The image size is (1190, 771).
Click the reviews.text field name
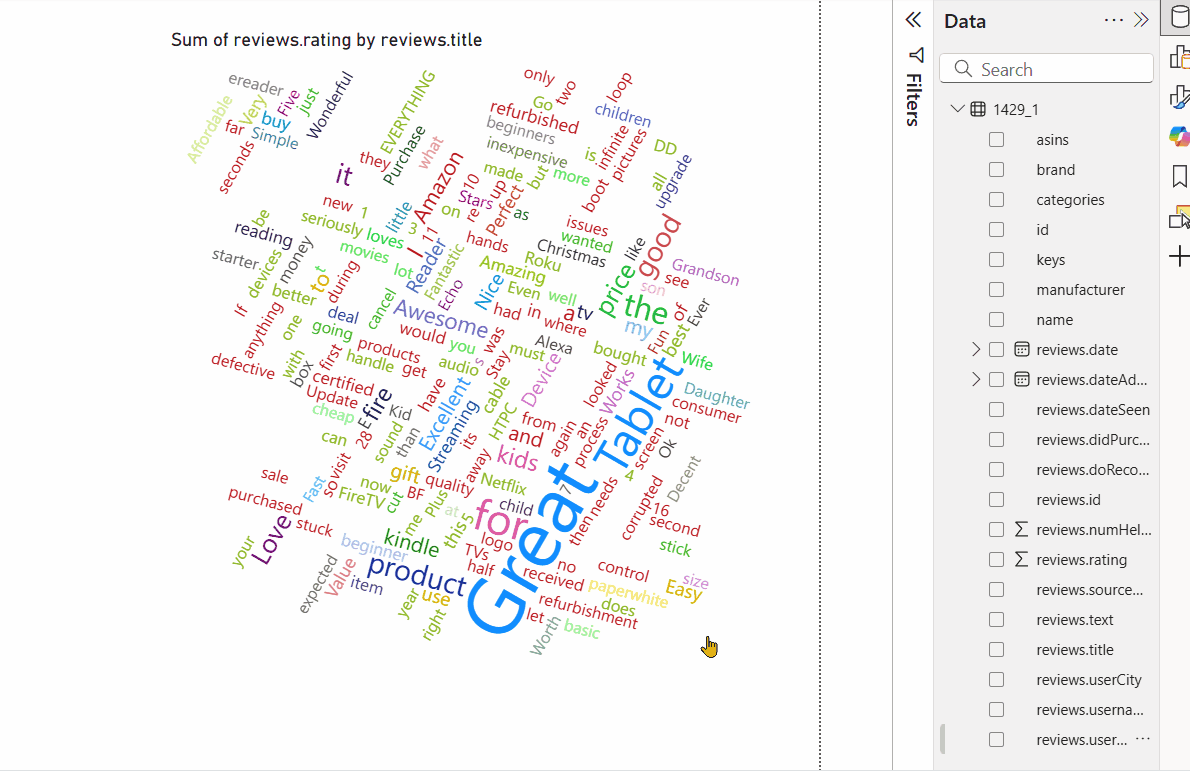[x=1074, y=620]
